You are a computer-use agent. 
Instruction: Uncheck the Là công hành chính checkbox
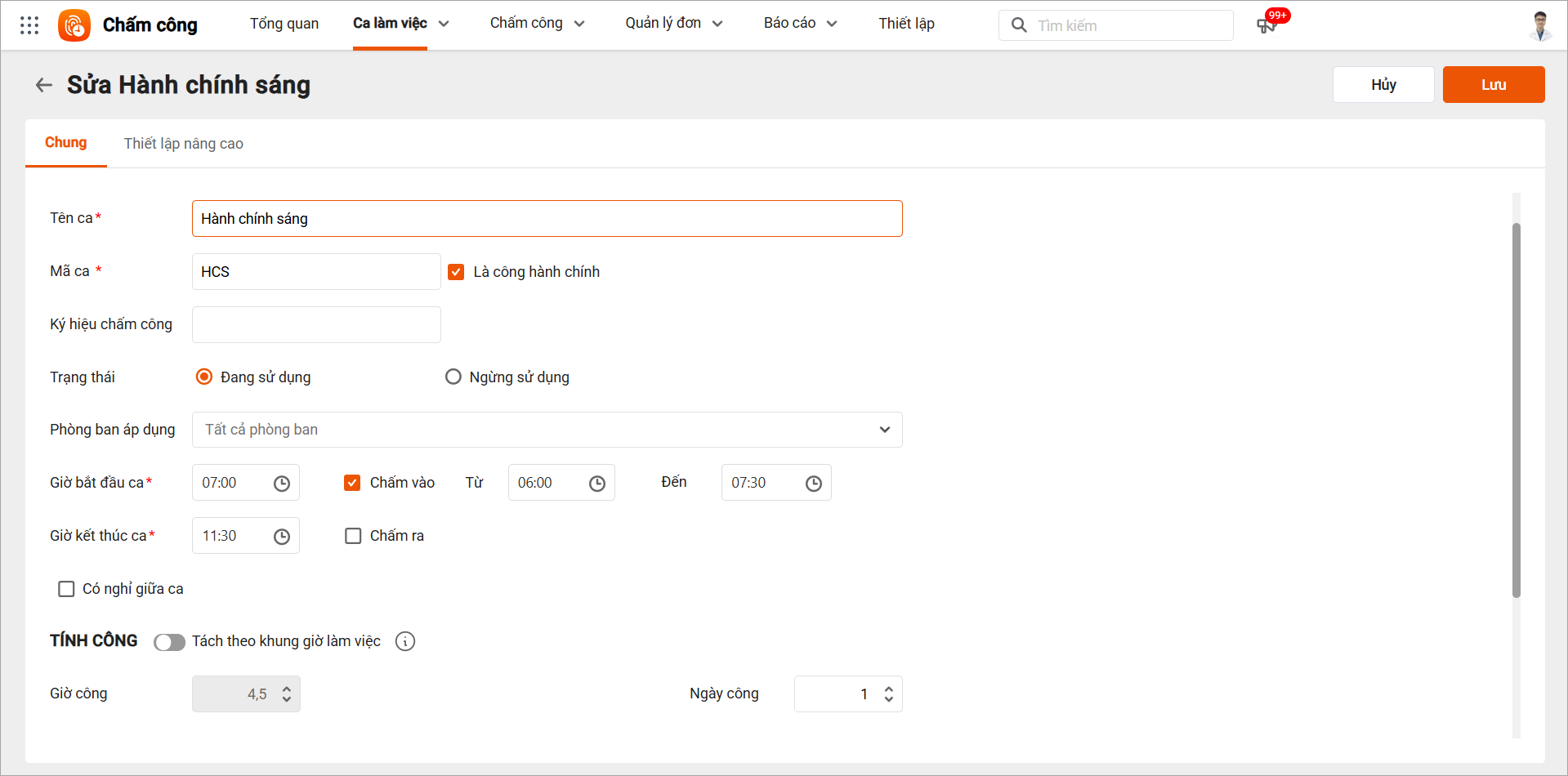coord(456,272)
